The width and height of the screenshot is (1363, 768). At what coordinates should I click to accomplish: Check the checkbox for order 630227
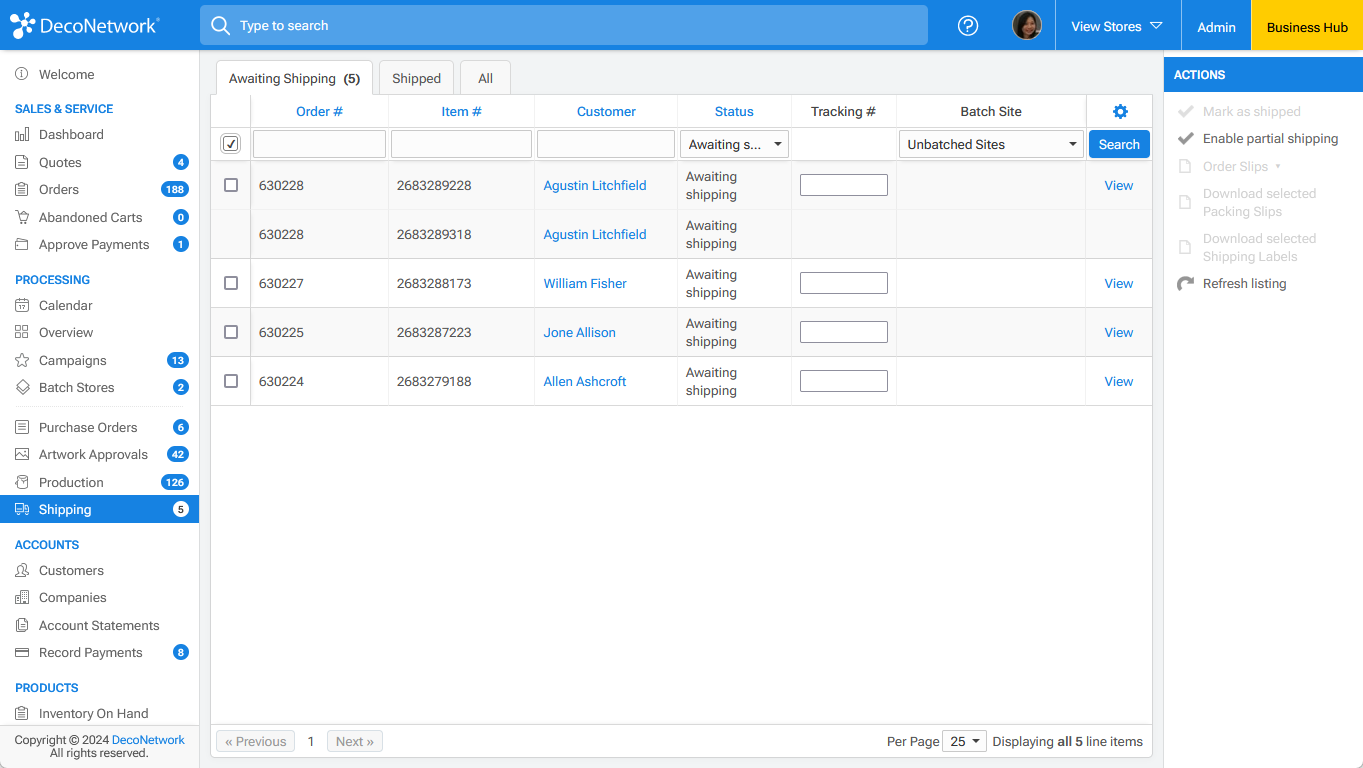(230, 283)
